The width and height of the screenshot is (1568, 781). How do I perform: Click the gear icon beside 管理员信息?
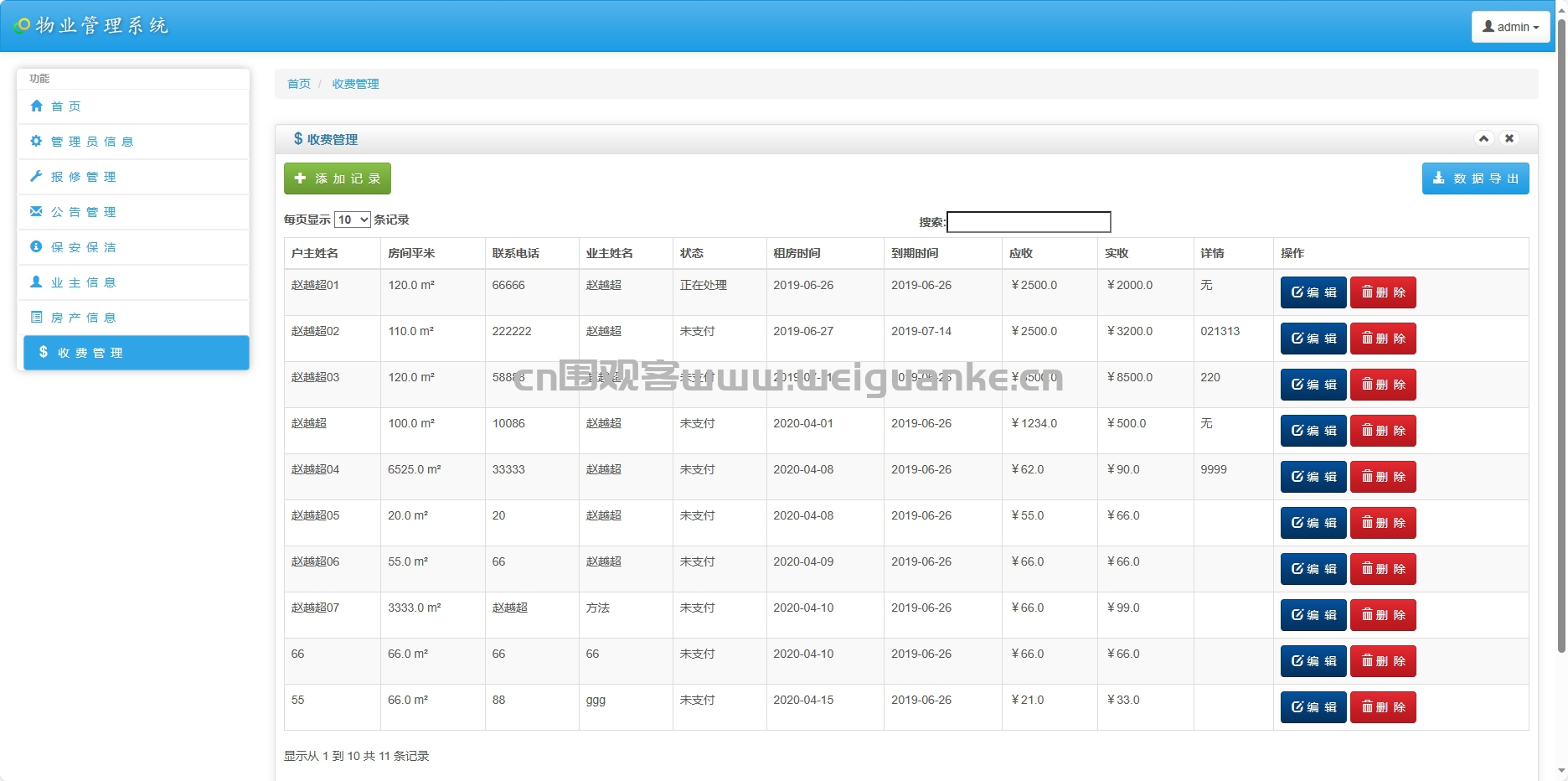36,141
